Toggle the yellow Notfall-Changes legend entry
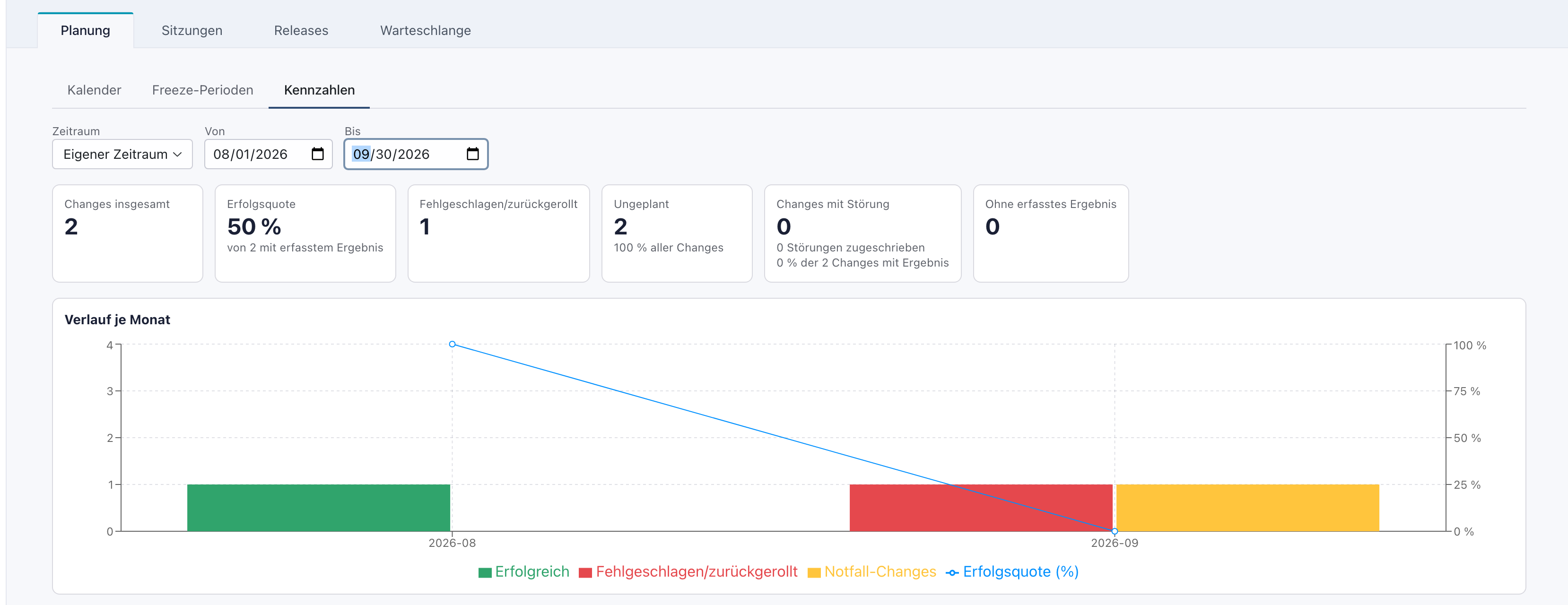1568x605 pixels. coord(871,572)
